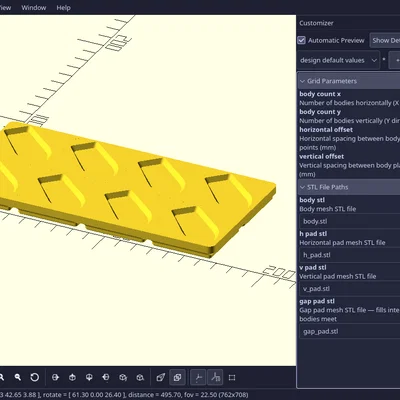The height and width of the screenshot is (400, 400).
Task: Switch to Left view using the toolbar icon
Action: coord(106,377)
